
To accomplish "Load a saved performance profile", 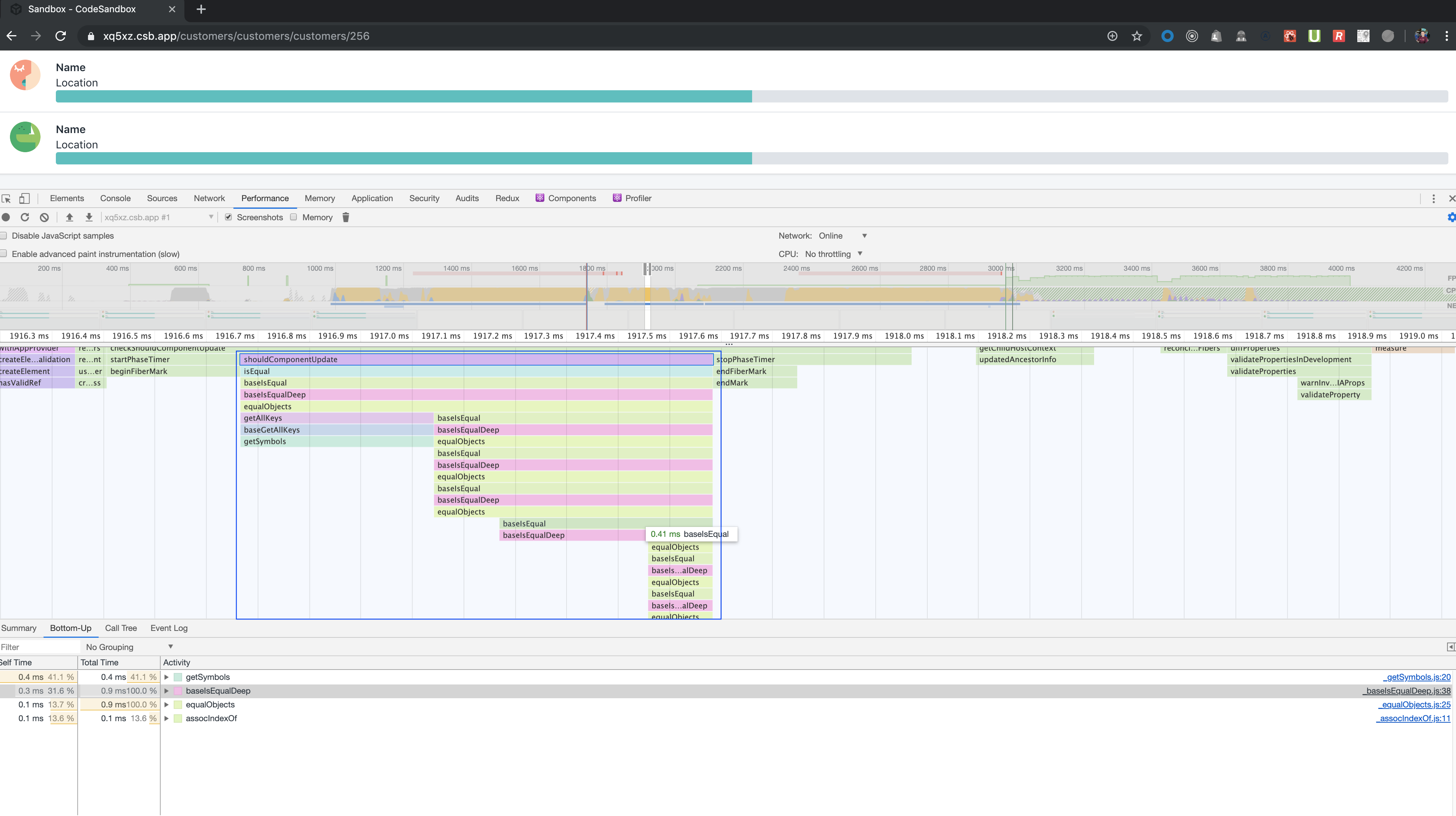I will [69, 217].
